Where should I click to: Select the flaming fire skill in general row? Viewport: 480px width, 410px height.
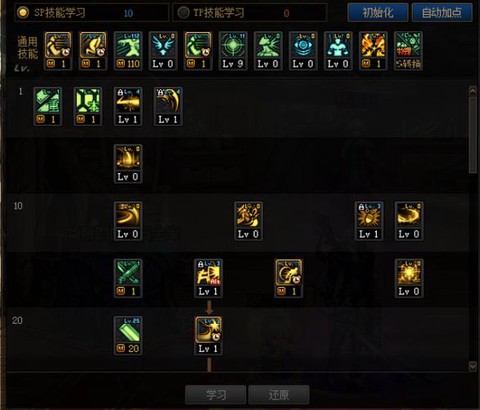373,51
